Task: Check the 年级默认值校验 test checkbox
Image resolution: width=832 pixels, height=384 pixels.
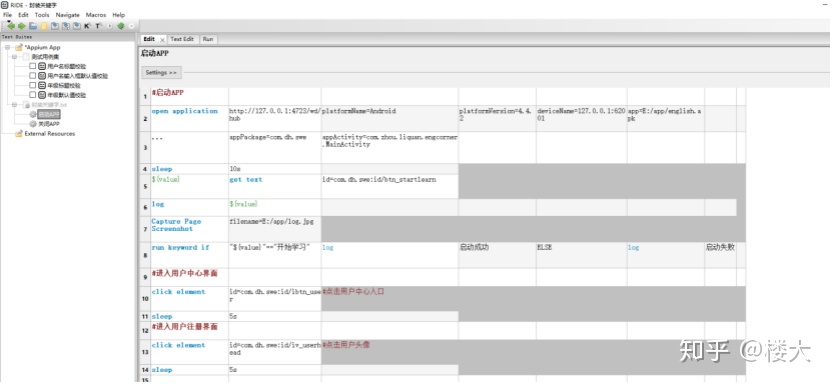Action: [x=32, y=95]
